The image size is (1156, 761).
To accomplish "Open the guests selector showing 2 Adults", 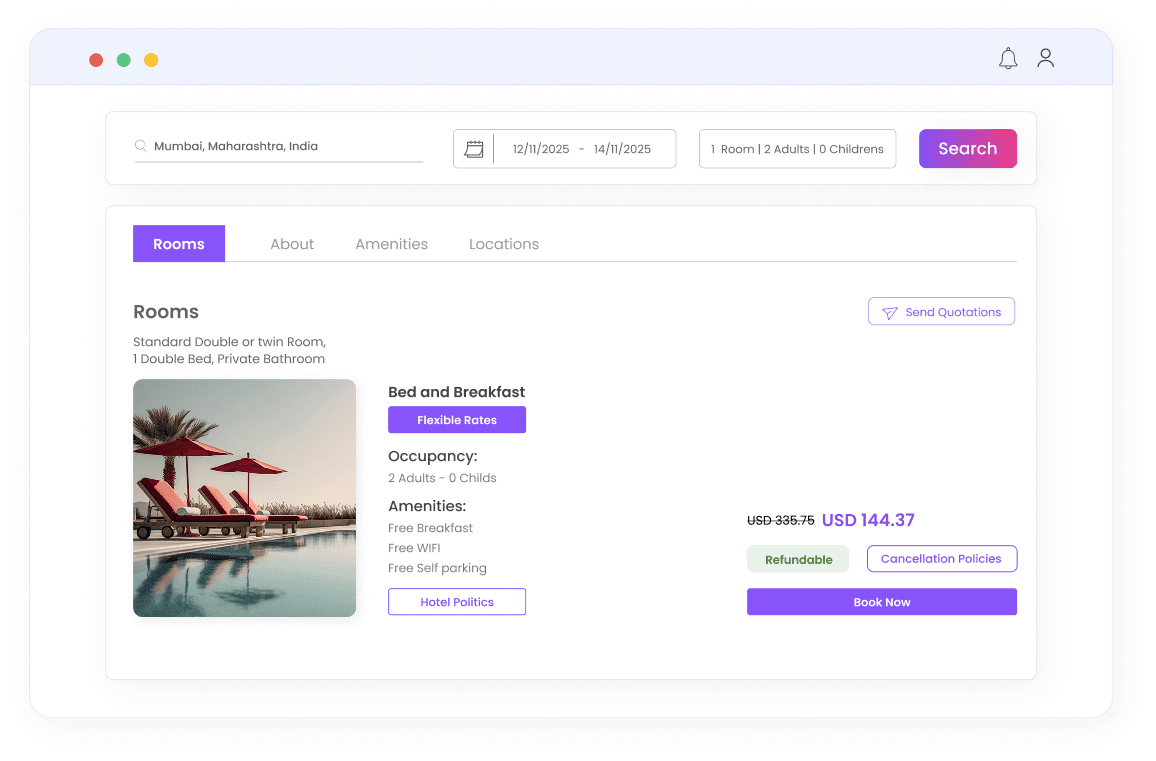I will pyautogui.click(x=797, y=148).
